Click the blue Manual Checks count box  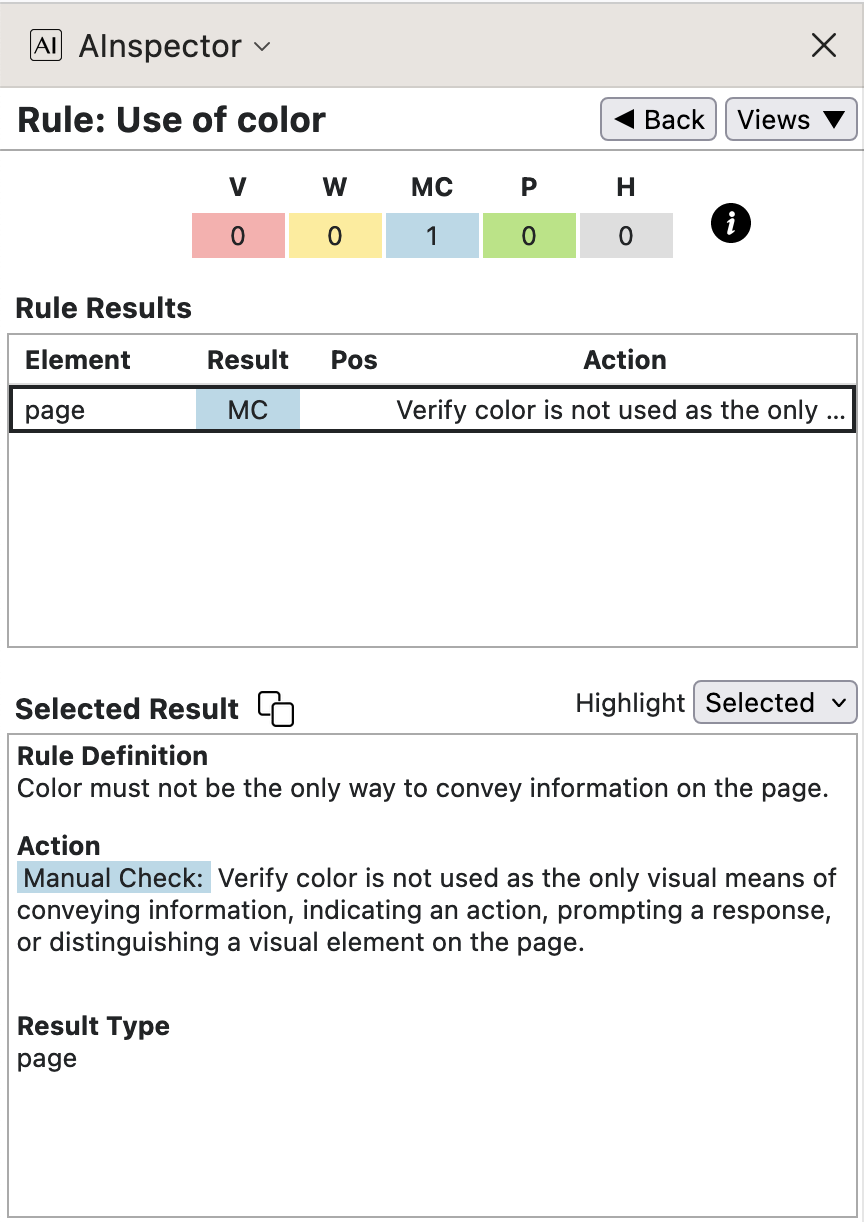tap(432, 236)
